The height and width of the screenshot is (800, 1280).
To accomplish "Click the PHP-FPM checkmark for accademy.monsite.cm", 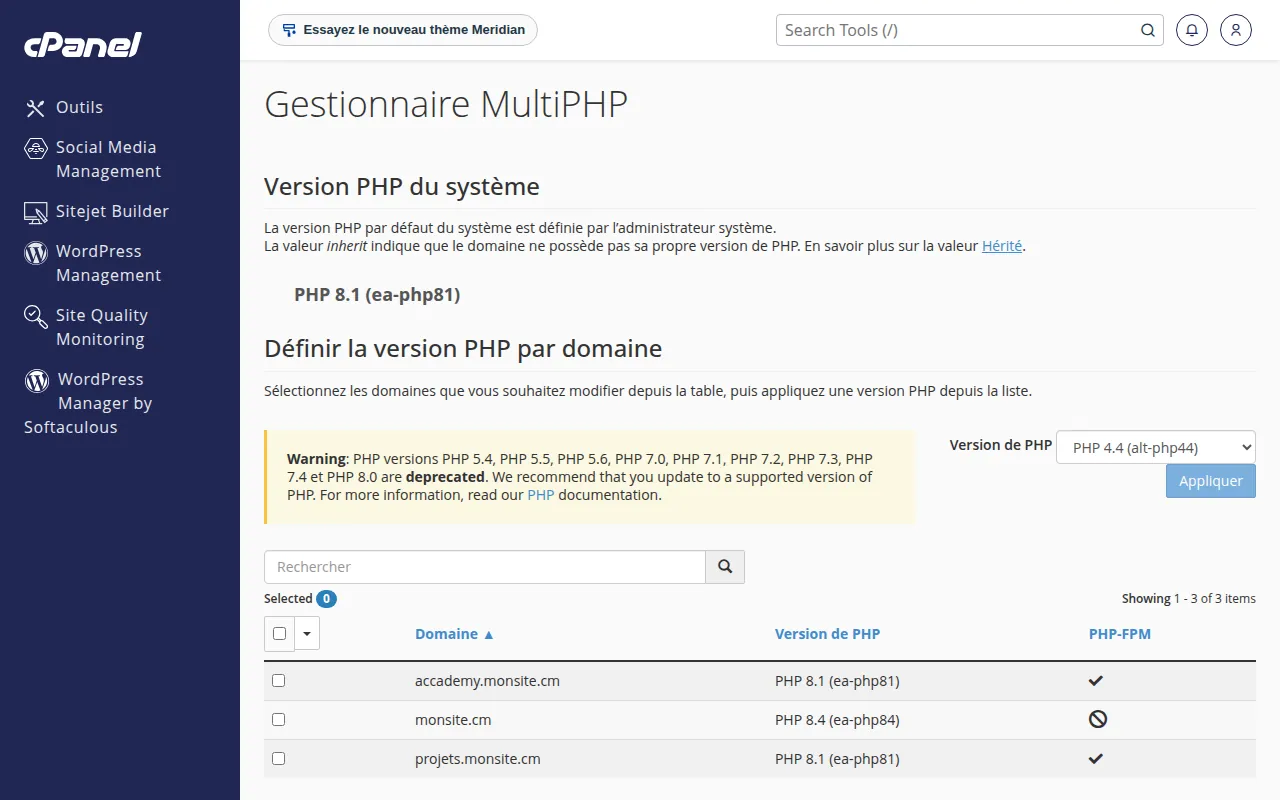I will pyautogui.click(x=1096, y=681).
